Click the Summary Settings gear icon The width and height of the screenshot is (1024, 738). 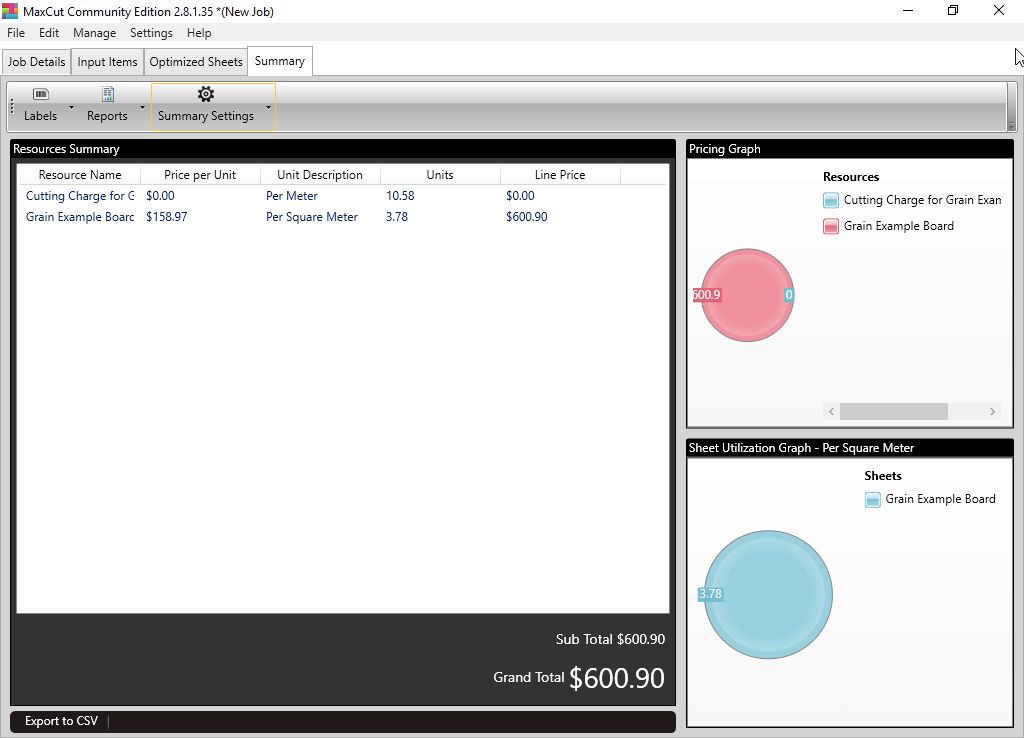(205, 95)
